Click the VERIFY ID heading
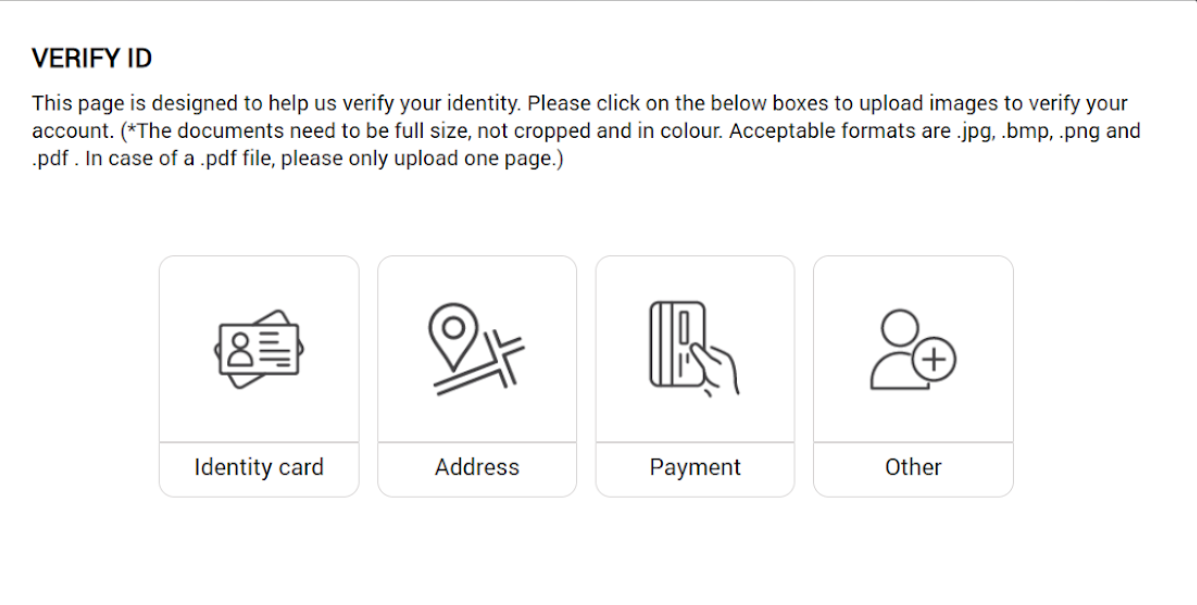This screenshot has width=1197, height=605. tap(92, 58)
